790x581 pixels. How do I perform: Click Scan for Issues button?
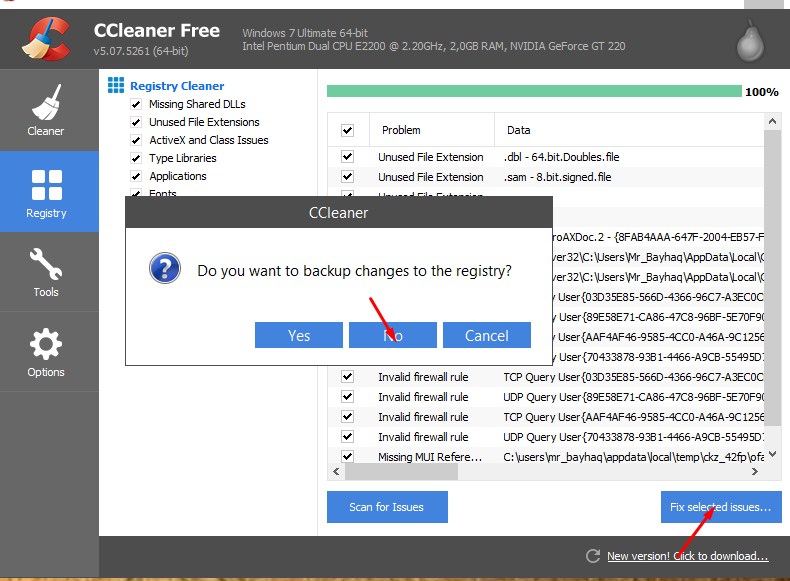[x=387, y=507]
